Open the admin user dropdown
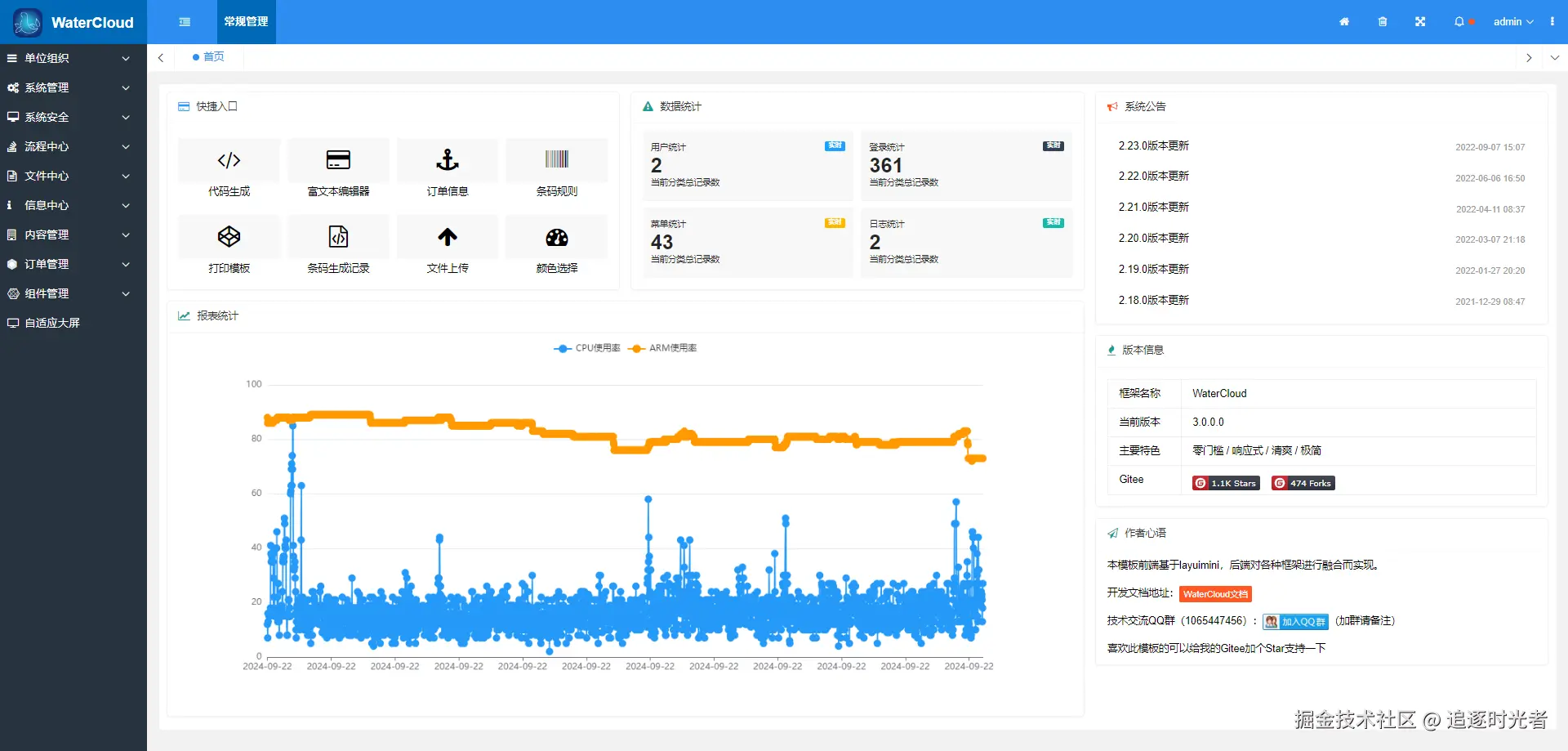 click(x=1513, y=22)
